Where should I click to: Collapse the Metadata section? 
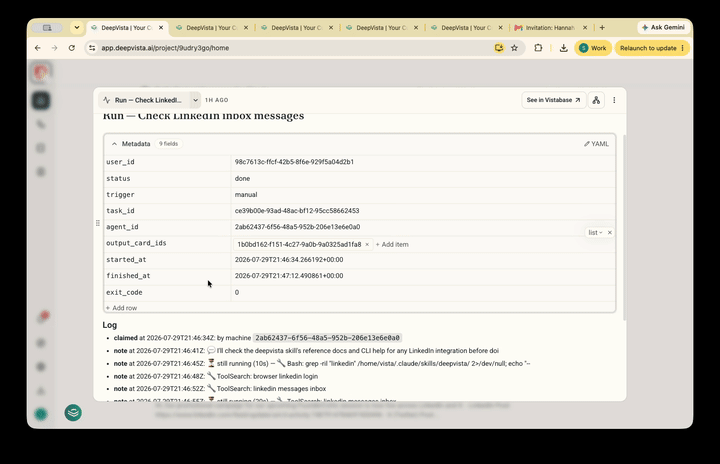114,144
